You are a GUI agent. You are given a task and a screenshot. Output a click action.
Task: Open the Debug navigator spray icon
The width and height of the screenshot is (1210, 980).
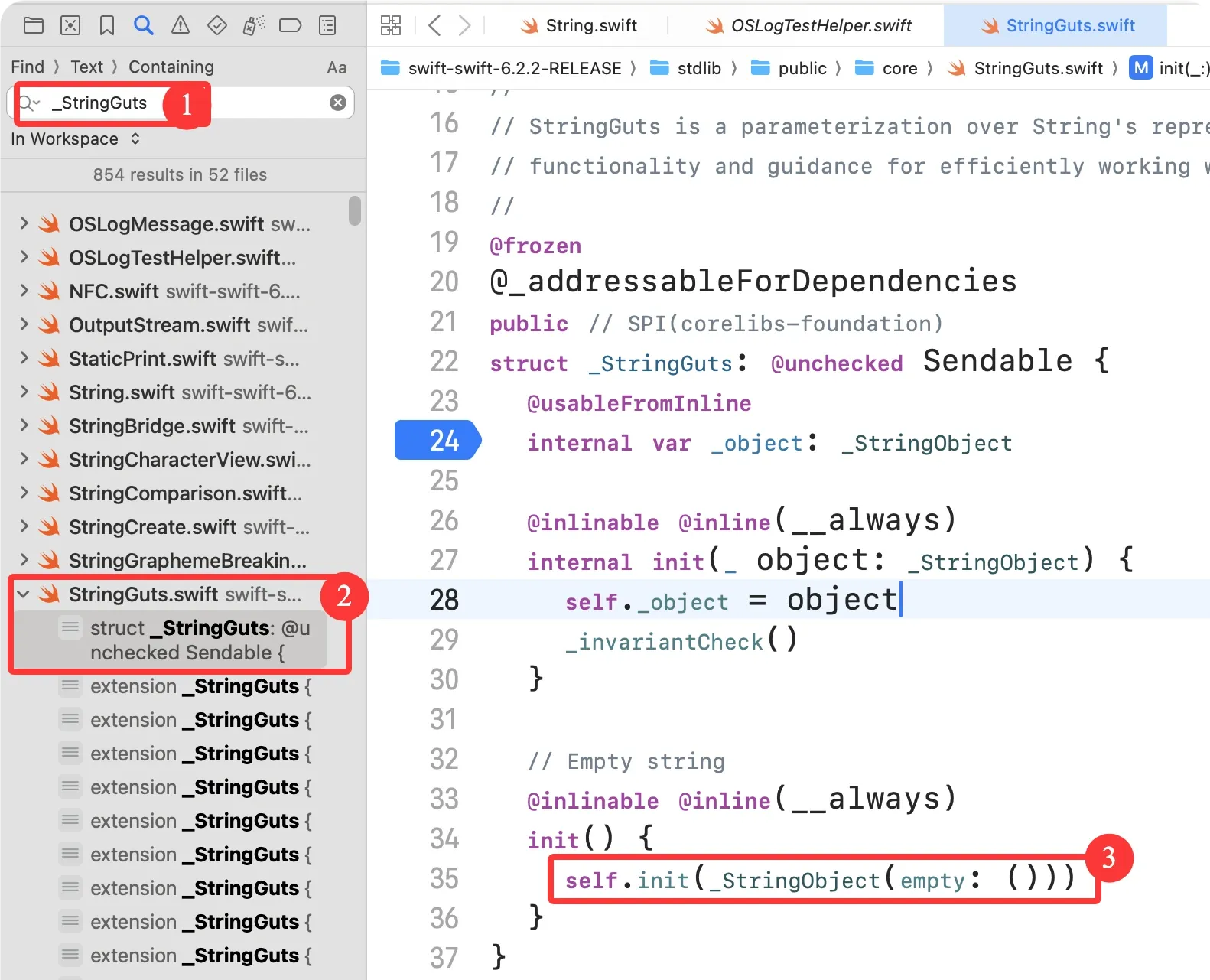point(254,25)
